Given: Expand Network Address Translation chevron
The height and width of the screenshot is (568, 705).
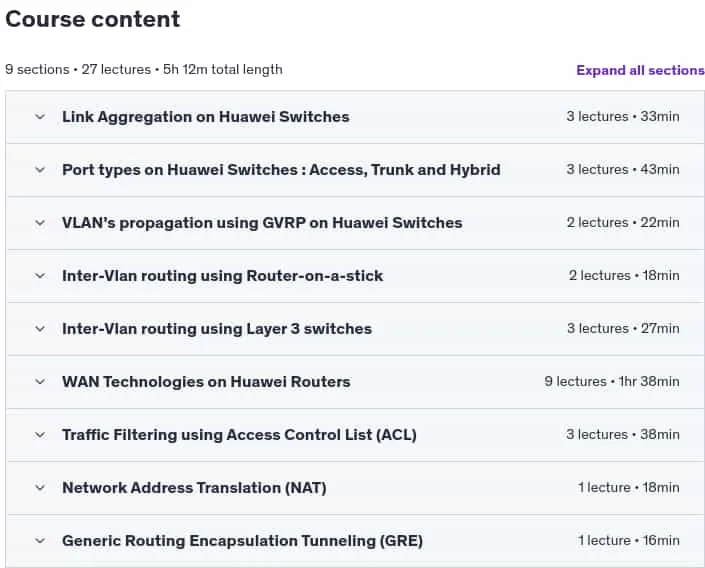Looking at the screenshot, I should click(x=40, y=487).
